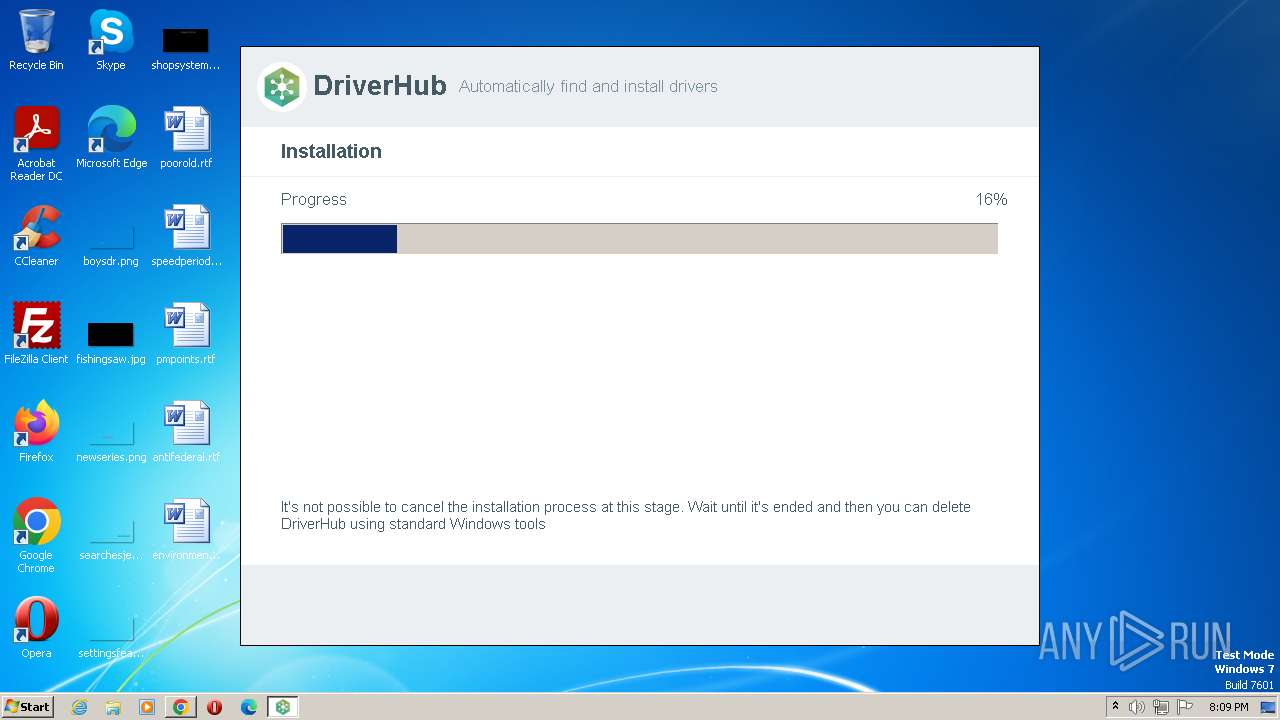Select the Acrobat Reader DC shortcut

[x=36, y=143]
